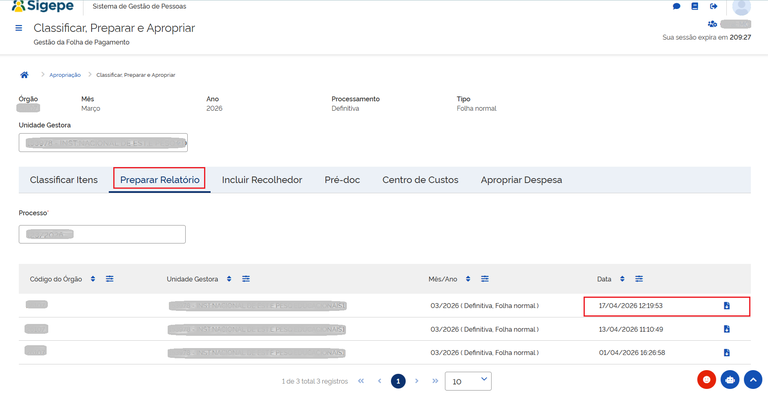The image size is (768, 393).
Task: Open filter for Código do Órgão column
Action: tap(110, 279)
